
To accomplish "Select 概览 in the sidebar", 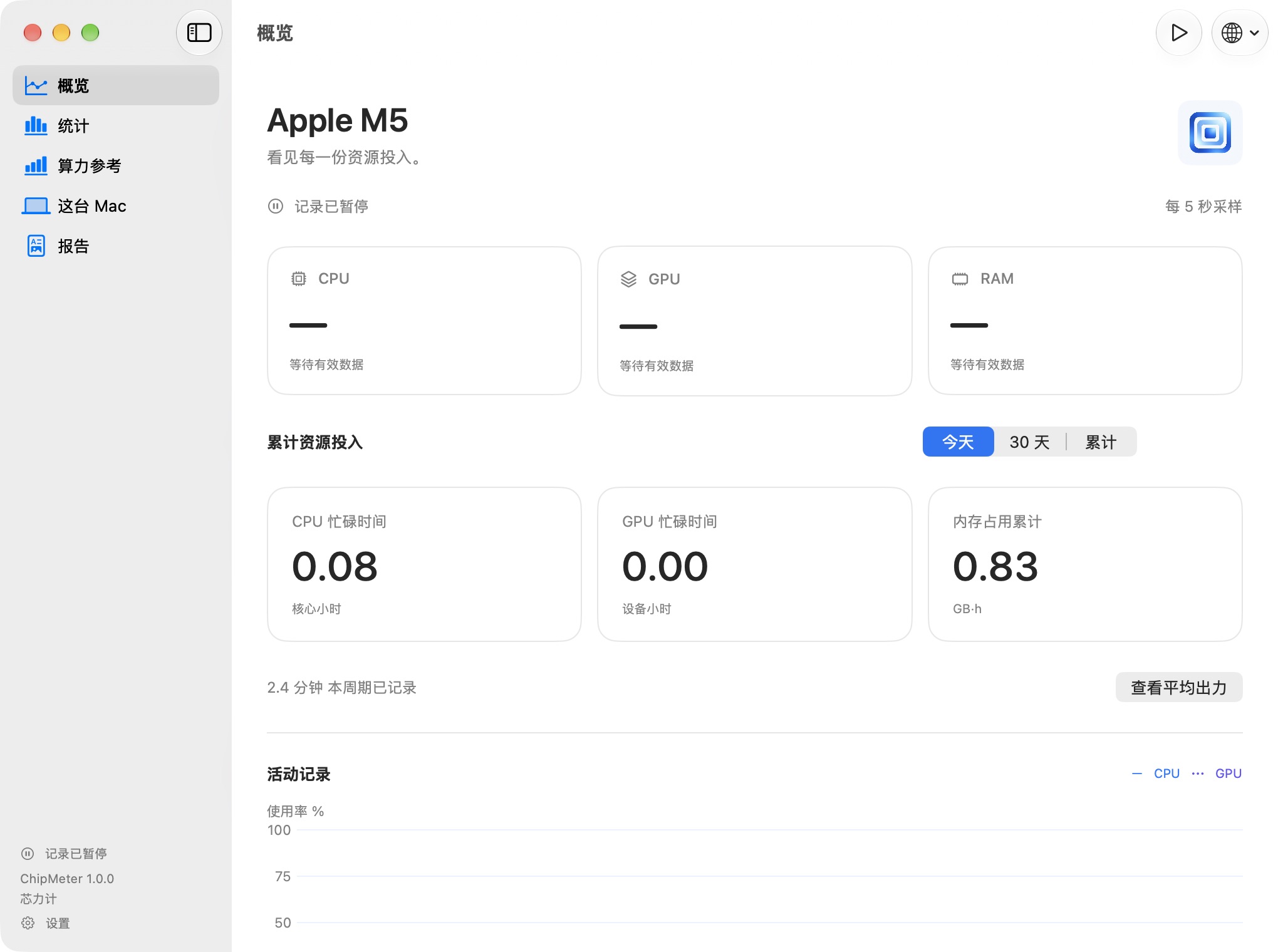I will pos(116,86).
